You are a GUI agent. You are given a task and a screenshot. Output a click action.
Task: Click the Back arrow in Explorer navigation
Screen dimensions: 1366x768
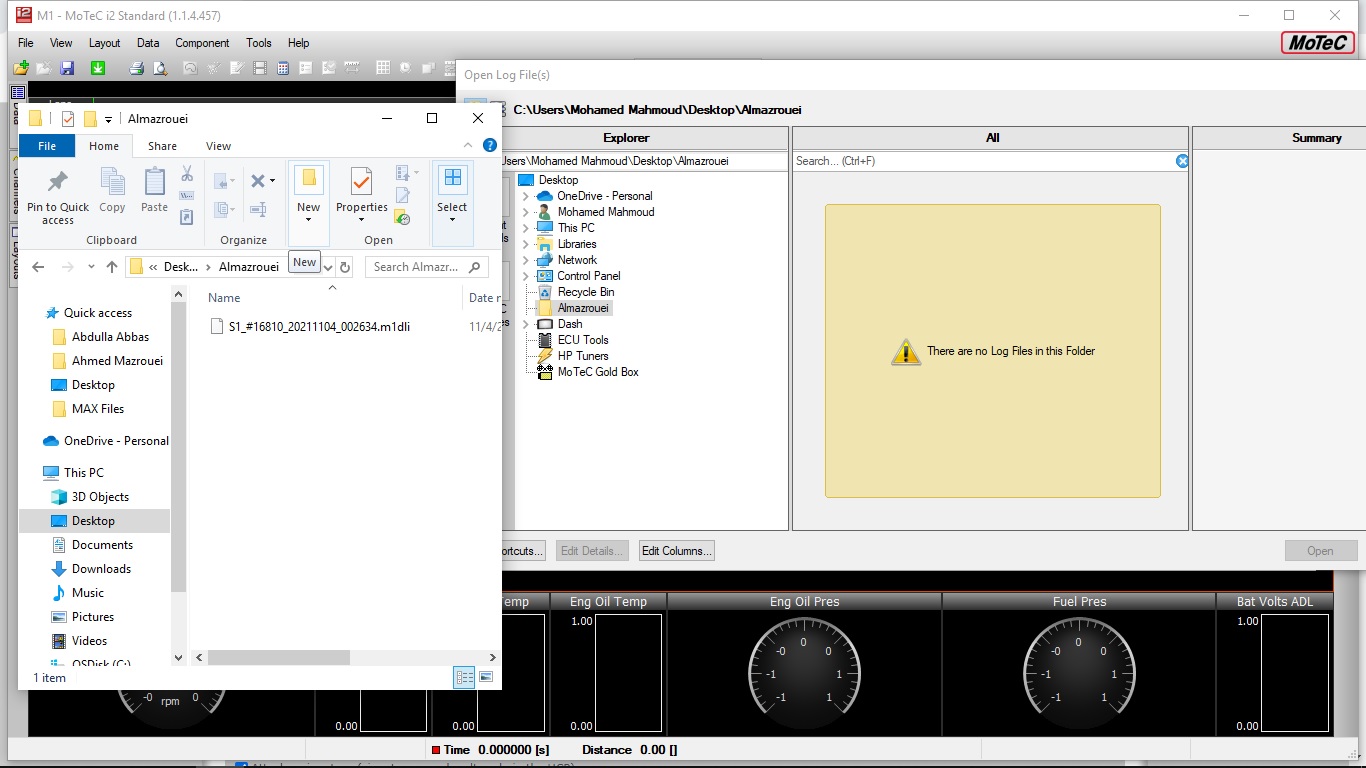click(x=38, y=267)
